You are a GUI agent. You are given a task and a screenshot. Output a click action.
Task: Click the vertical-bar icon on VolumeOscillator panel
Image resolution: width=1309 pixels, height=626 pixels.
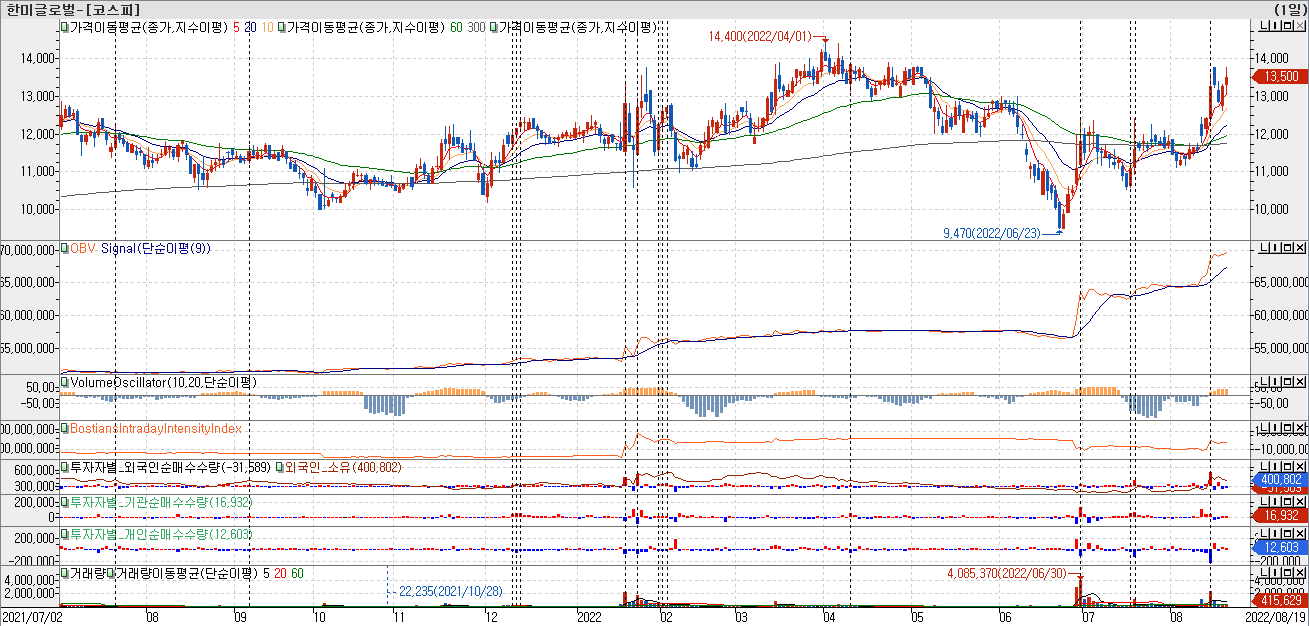click(x=1276, y=382)
